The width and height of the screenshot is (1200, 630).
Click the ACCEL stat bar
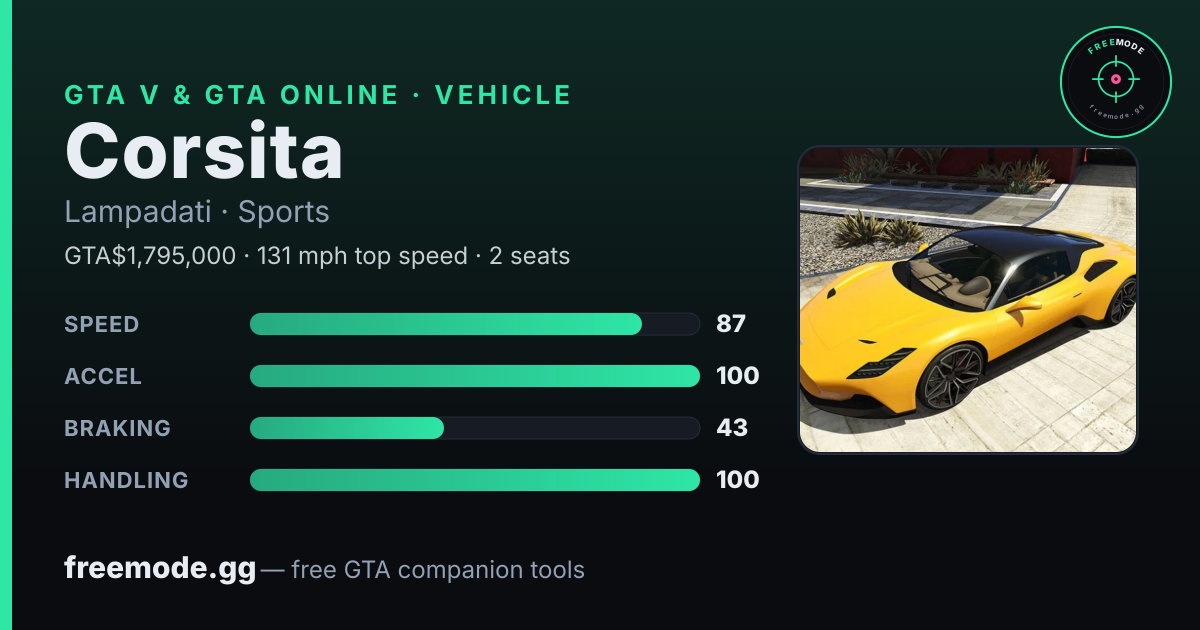tap(475, 376)
